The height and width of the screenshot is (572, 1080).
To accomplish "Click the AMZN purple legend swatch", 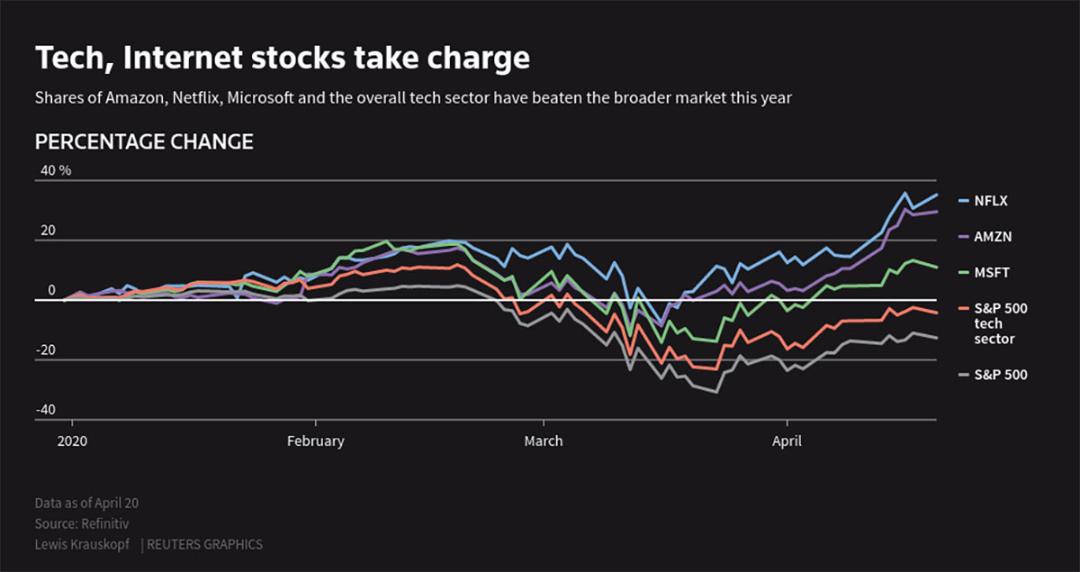I will click(964, 236).
